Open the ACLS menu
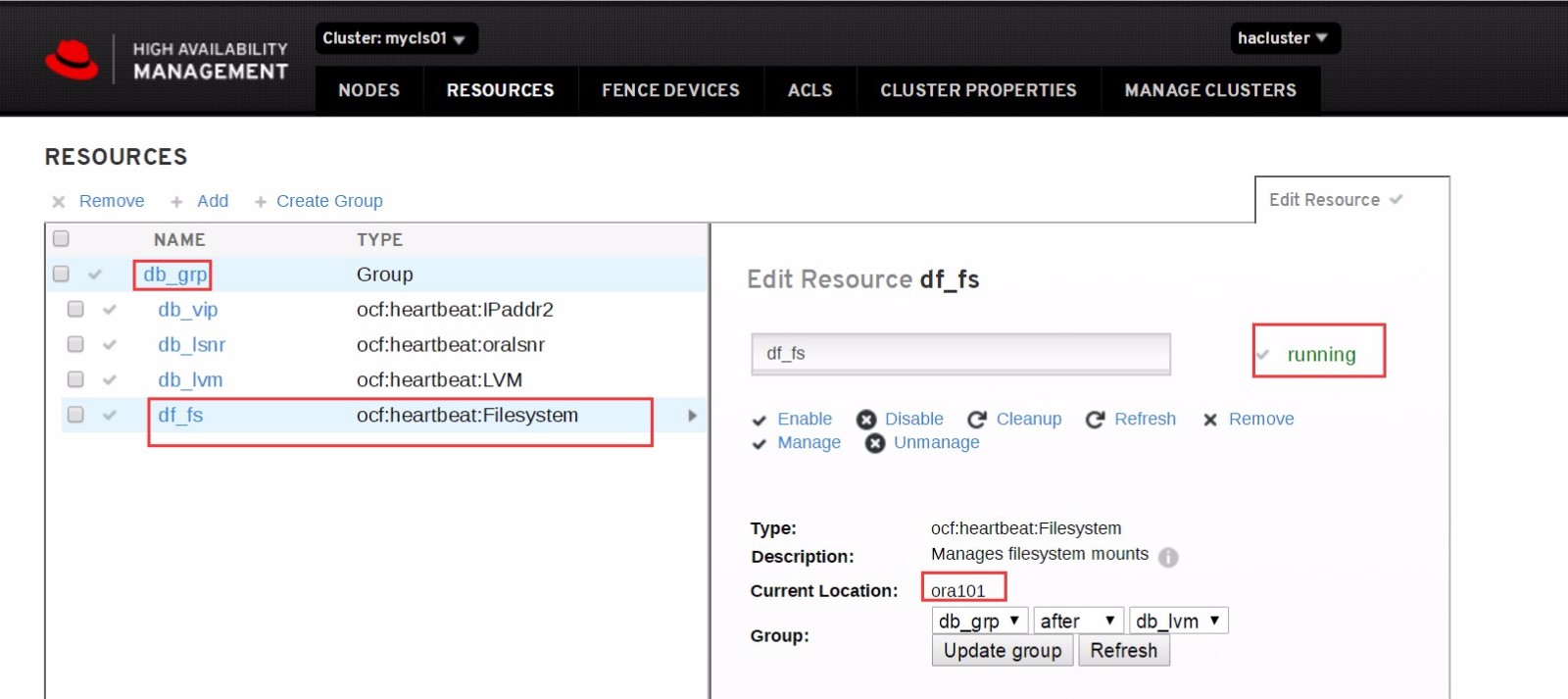Screen dimensions: 1568x699 pyautogui.click(x=810, y=90)
